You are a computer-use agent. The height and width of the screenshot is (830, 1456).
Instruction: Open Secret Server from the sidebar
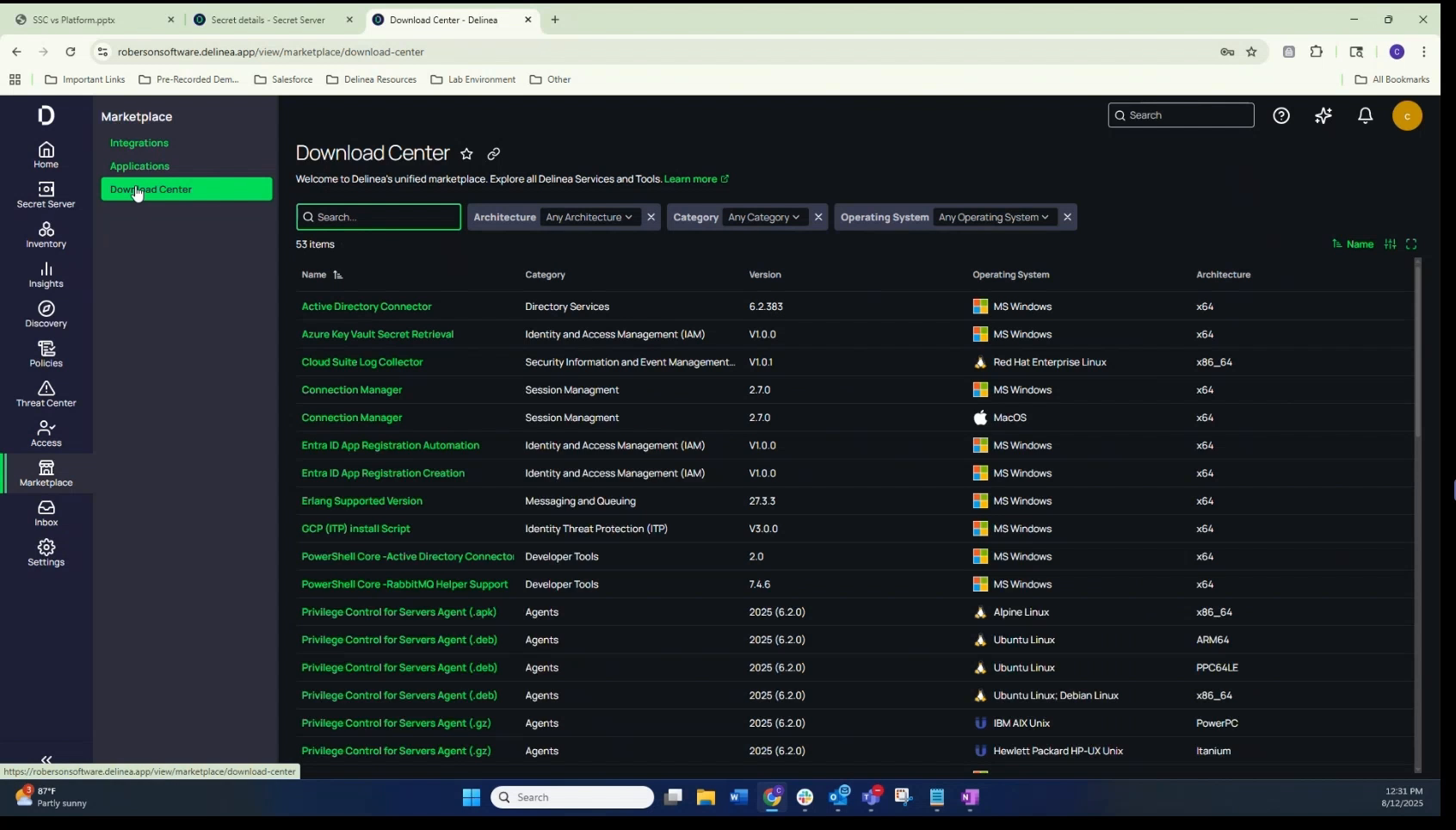coord(46,195)
